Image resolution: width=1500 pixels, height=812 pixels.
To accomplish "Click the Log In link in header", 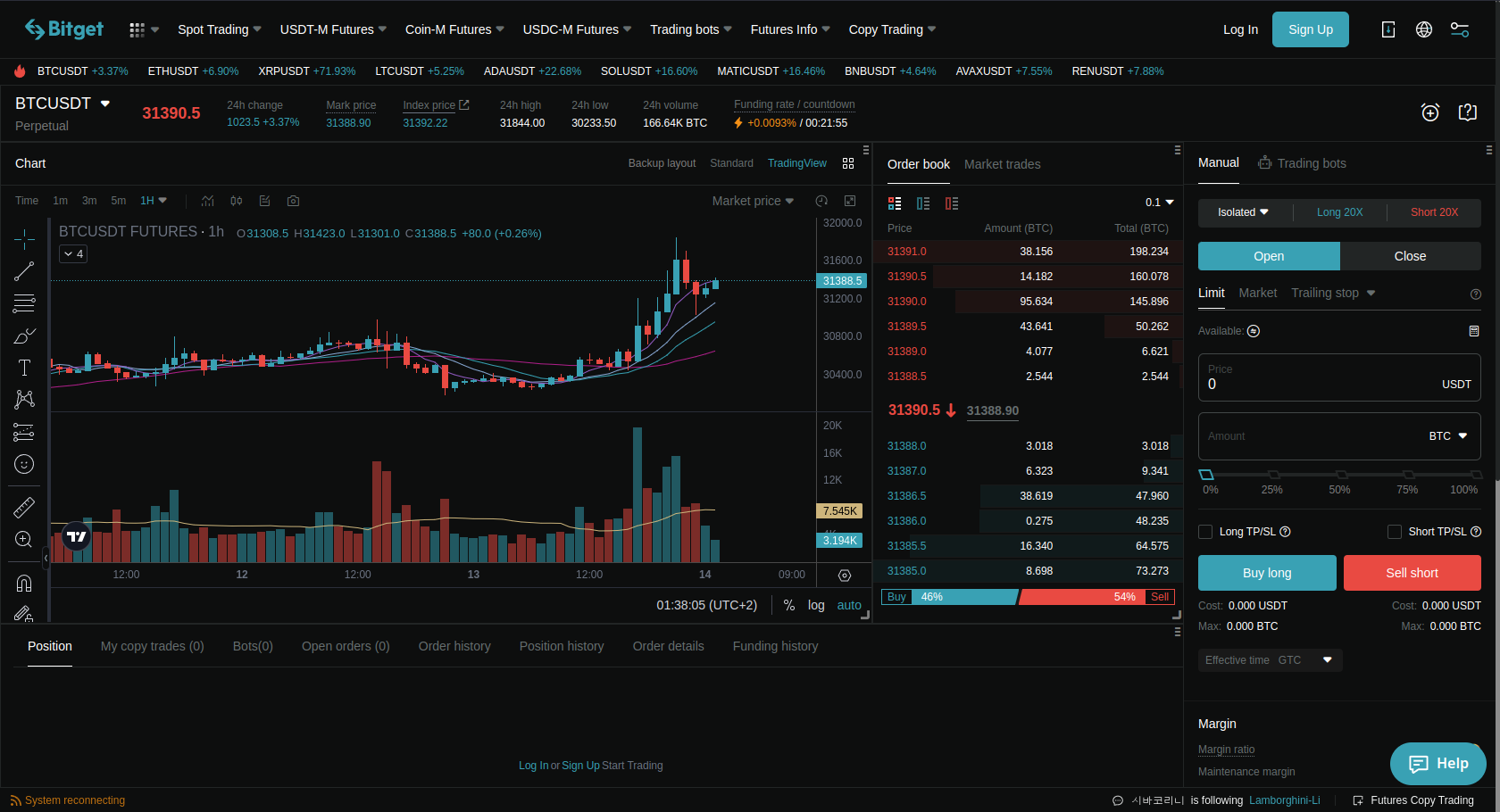I will 1240,29.
